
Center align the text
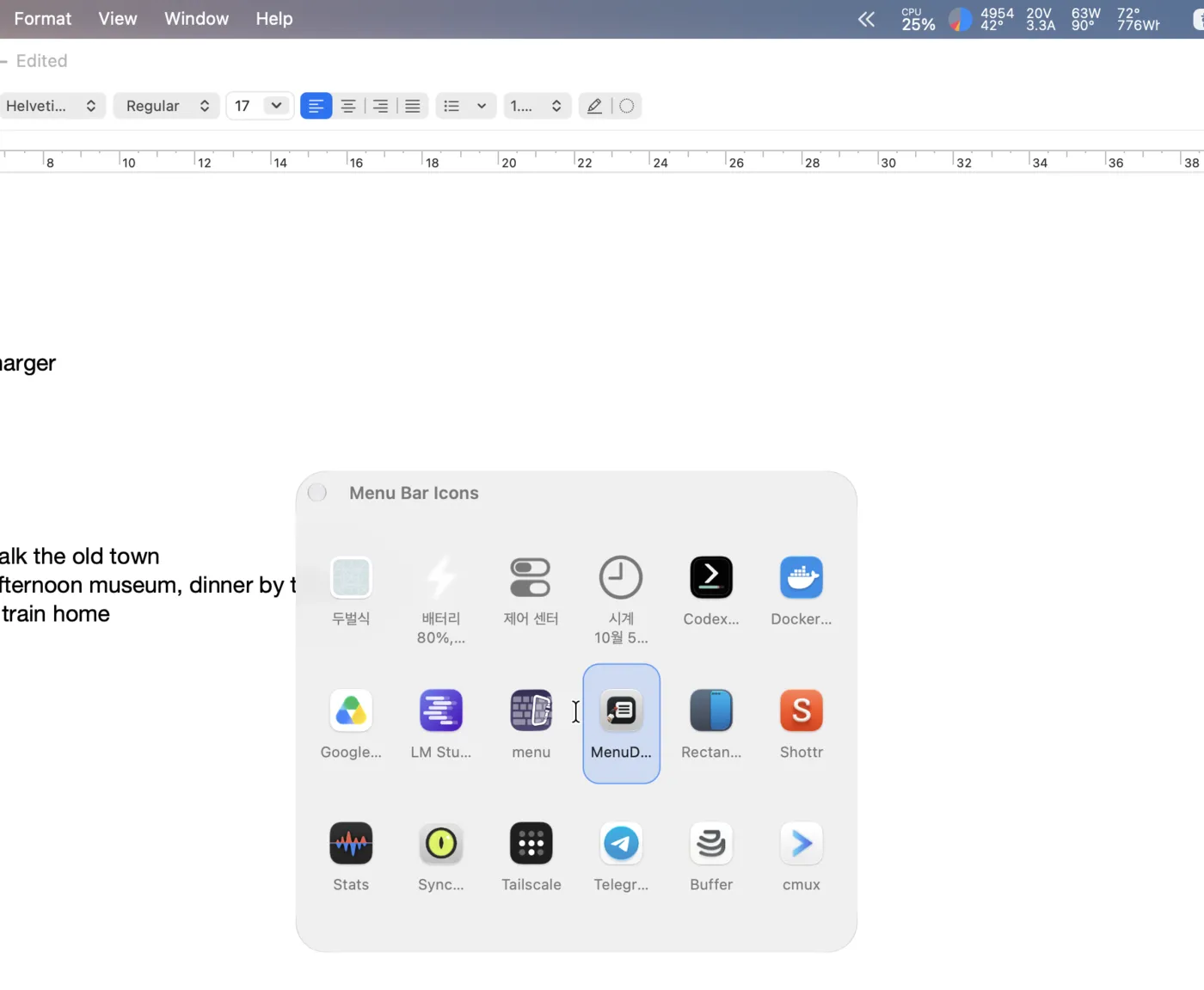click(x=348, y=106)
